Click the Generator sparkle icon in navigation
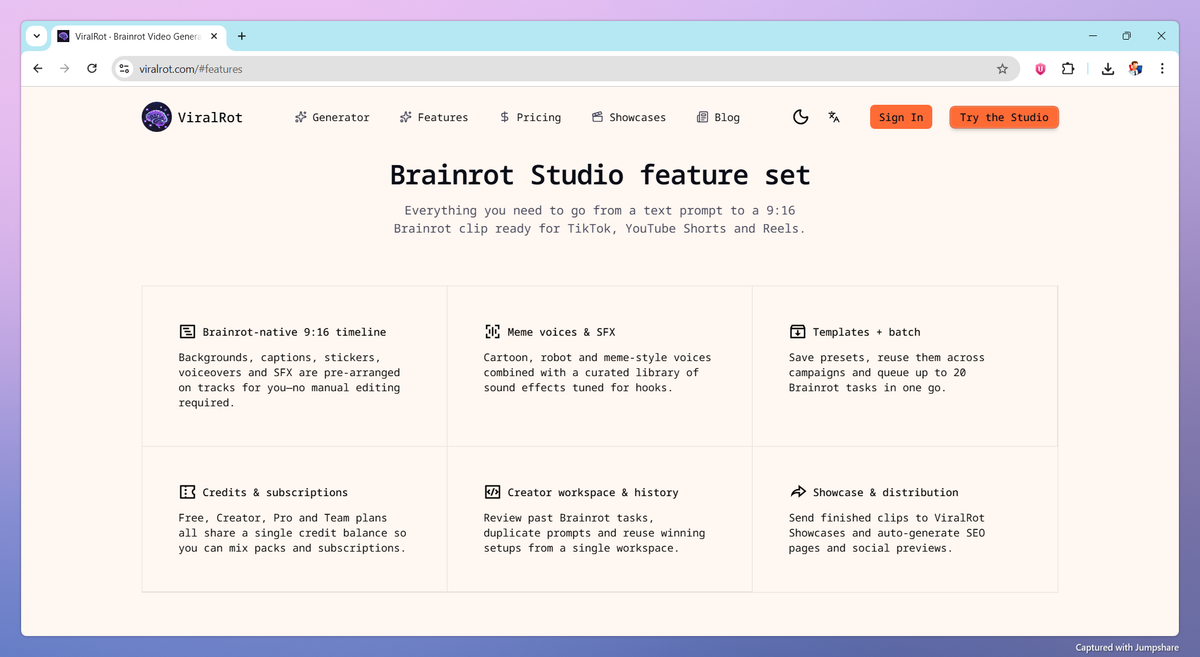 [x=300, y=117]
